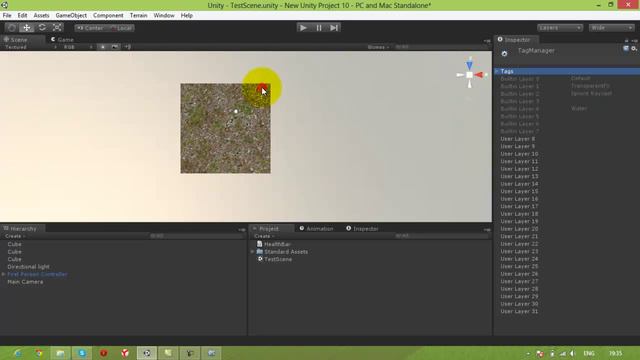
Task: Click the Scene view search field
Action: coord(442,47)
